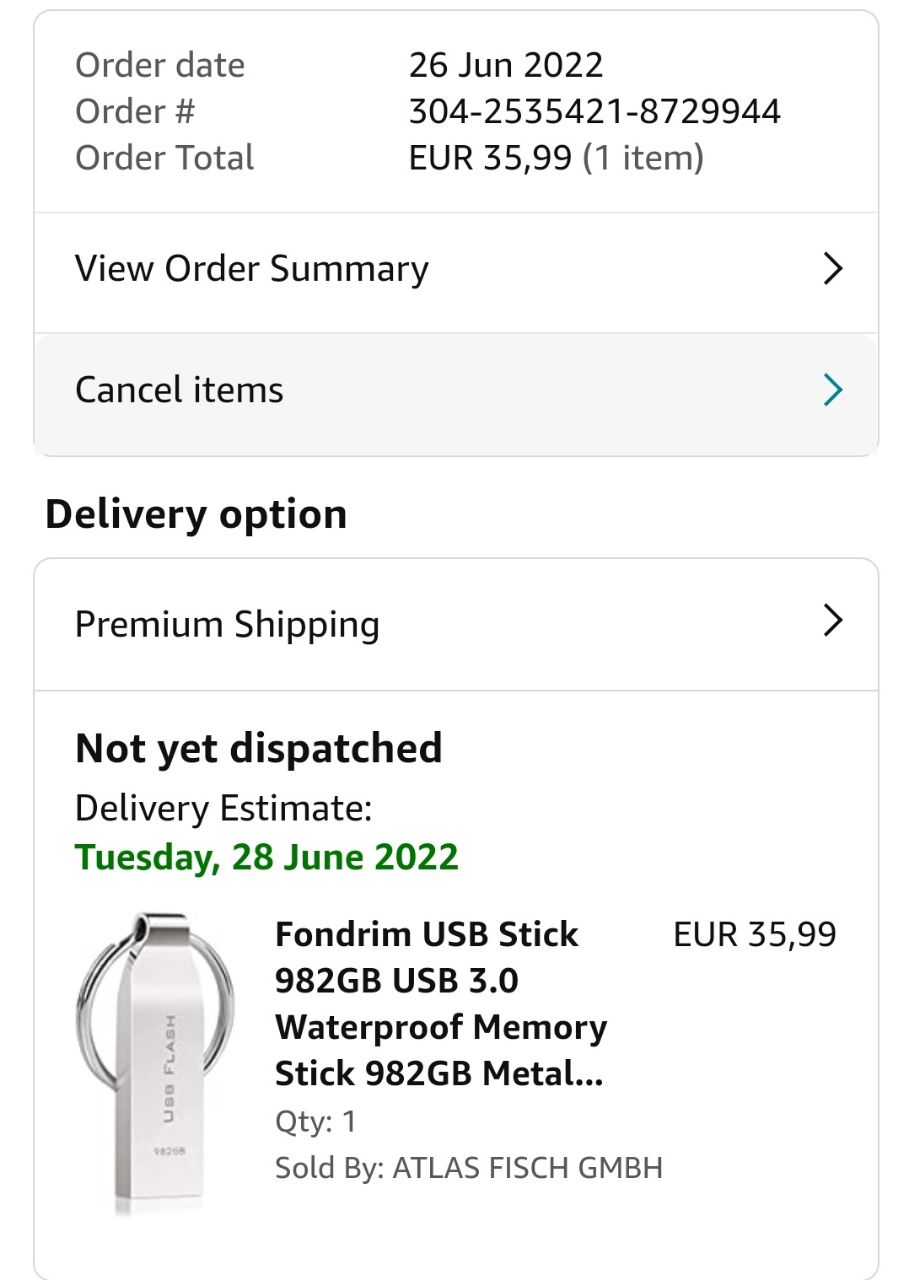This screenshot has width=911, height=1280.
Task: Click the order number 304-2535421-8729944
Action: pyautogui.click(x=594, y=111)
